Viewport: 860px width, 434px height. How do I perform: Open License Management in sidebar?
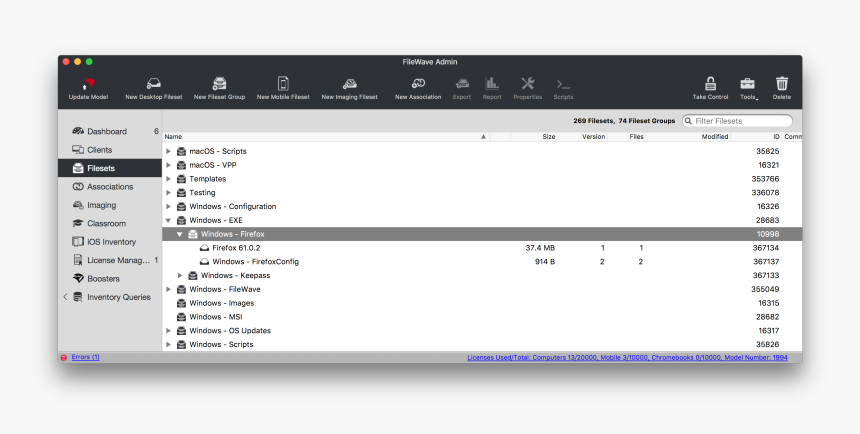click(x=110, y=260)
